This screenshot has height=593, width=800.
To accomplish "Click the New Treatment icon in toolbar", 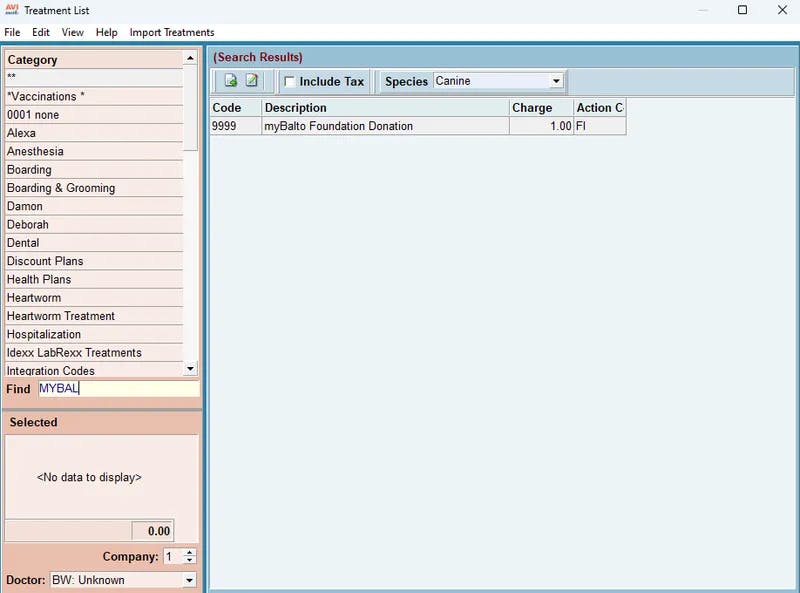I will [x=231, y=81].
